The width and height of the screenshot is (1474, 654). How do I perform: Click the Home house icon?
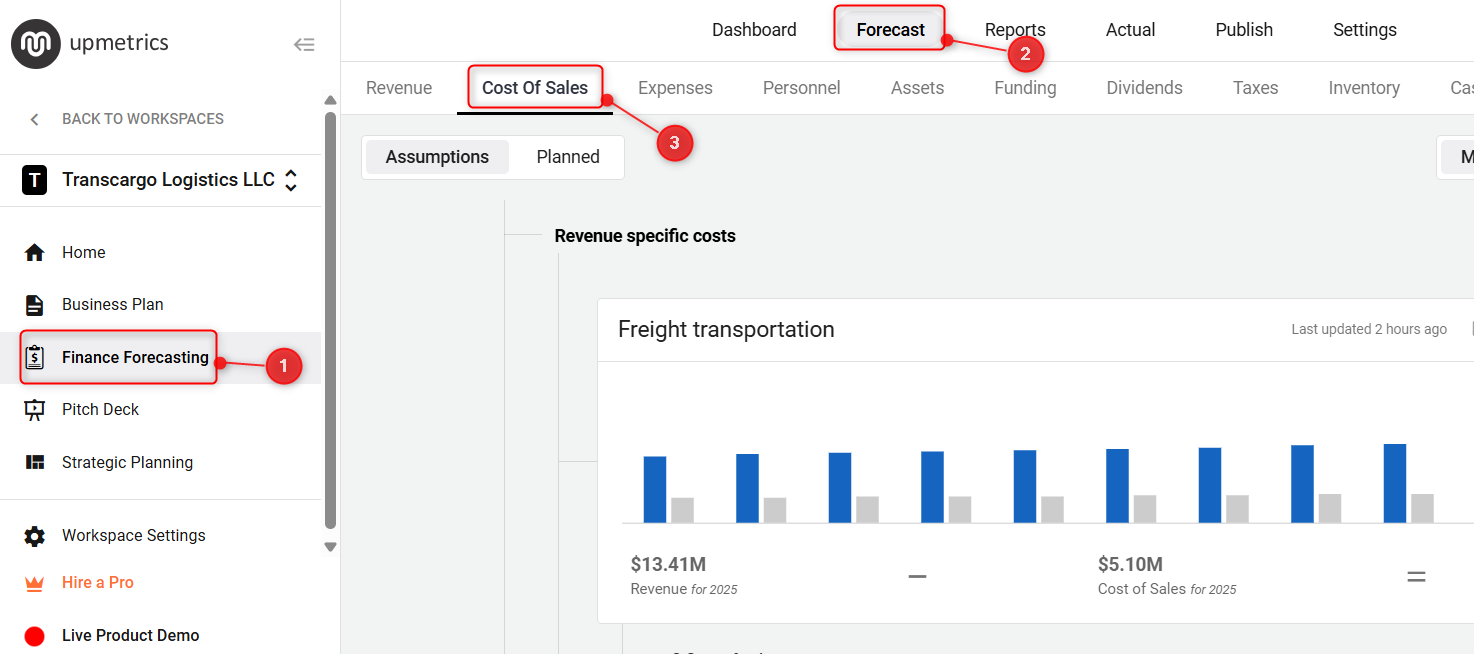click(x=35, y=253)
